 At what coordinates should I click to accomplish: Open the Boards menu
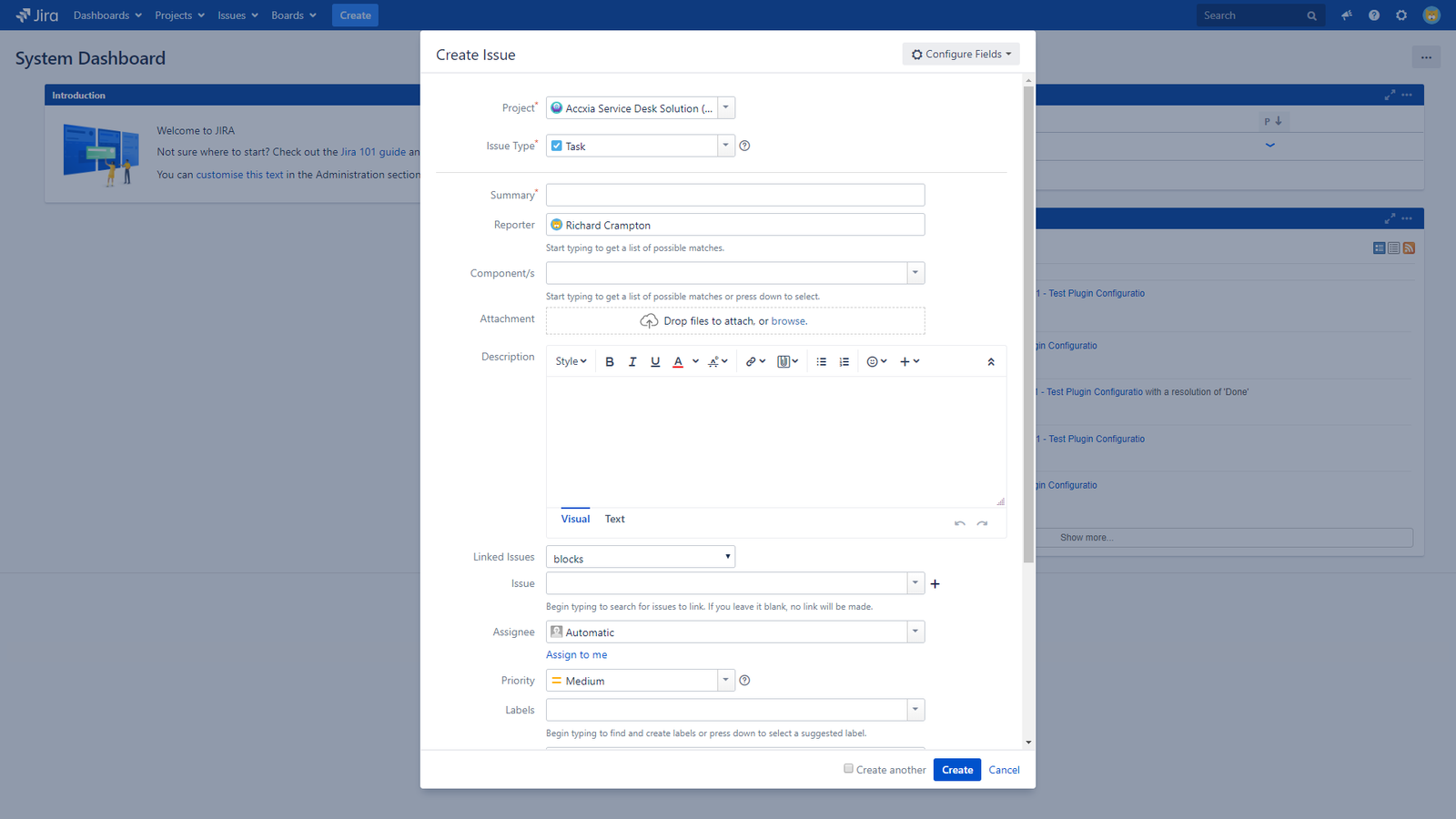coord(293,15)
